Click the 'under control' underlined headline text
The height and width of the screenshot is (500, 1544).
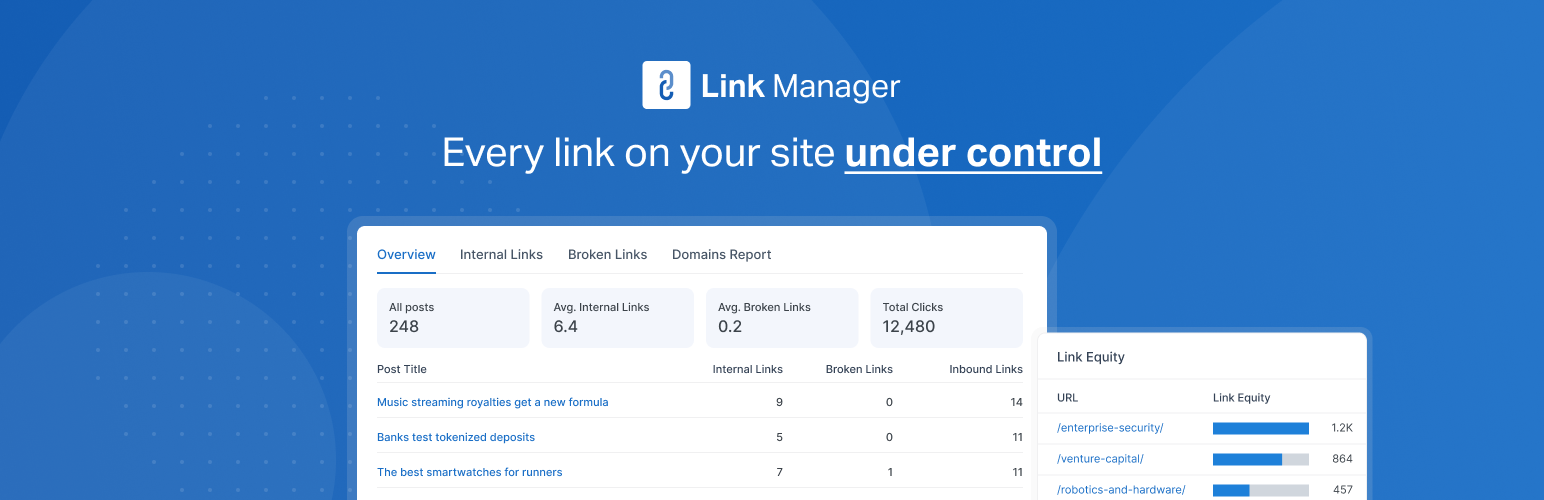[x=973, y=153]
